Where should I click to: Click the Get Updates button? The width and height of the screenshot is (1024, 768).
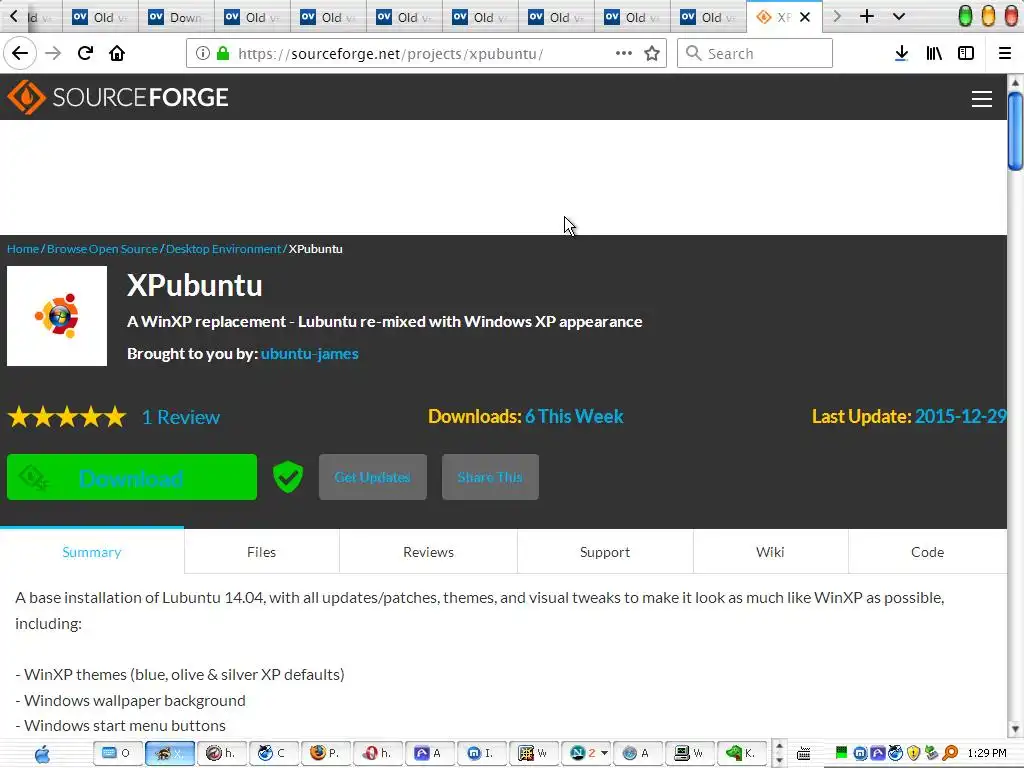point(373,477)
